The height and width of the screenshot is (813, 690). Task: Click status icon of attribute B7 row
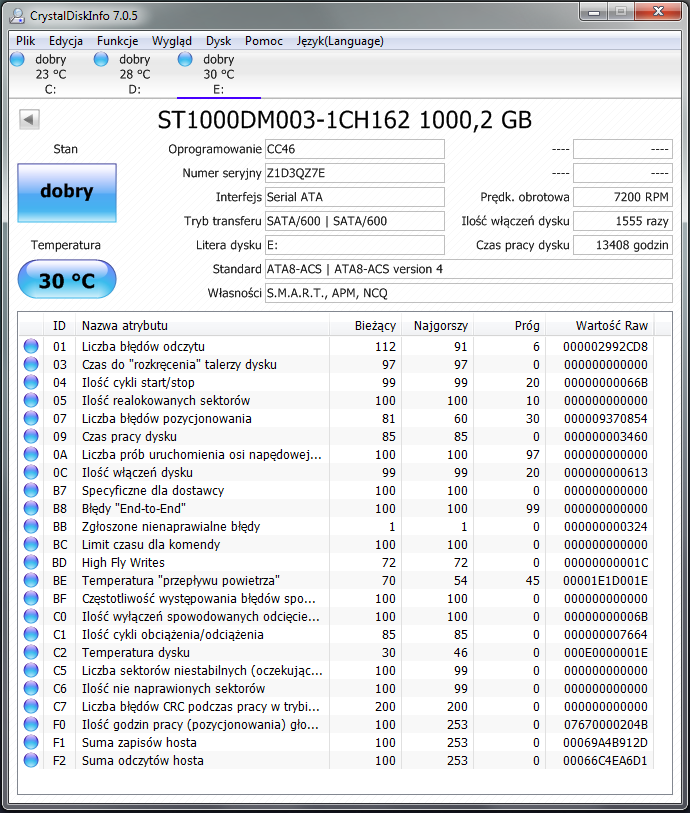[31, 490]
